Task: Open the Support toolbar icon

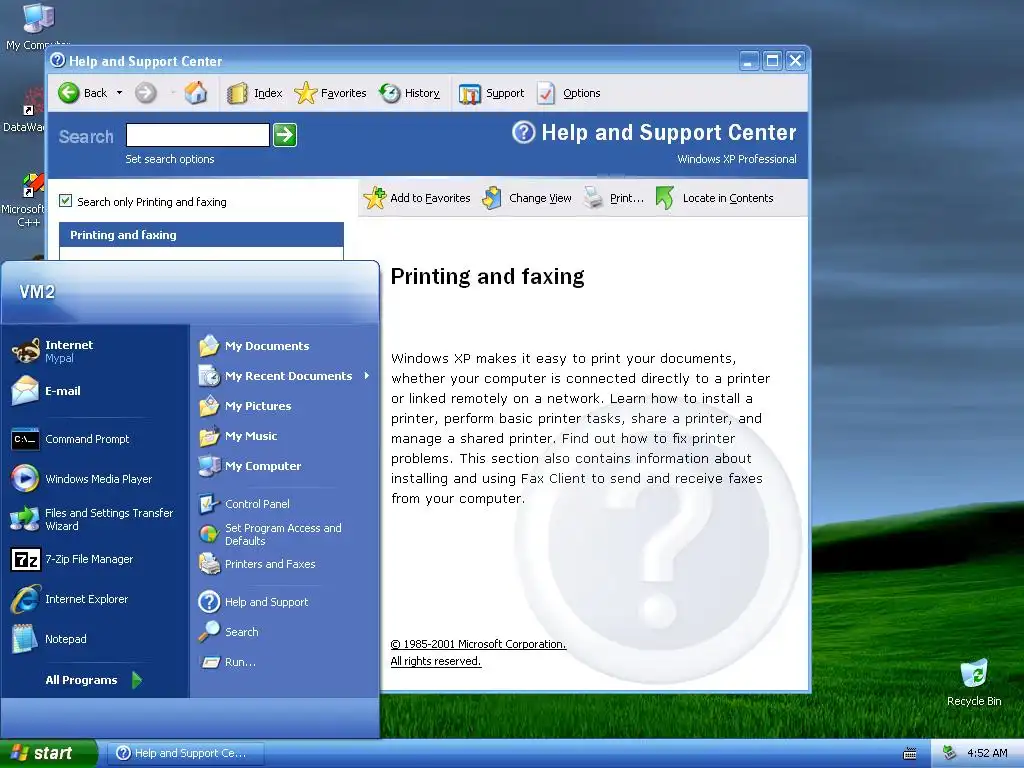Action: [x=470, y=94]
